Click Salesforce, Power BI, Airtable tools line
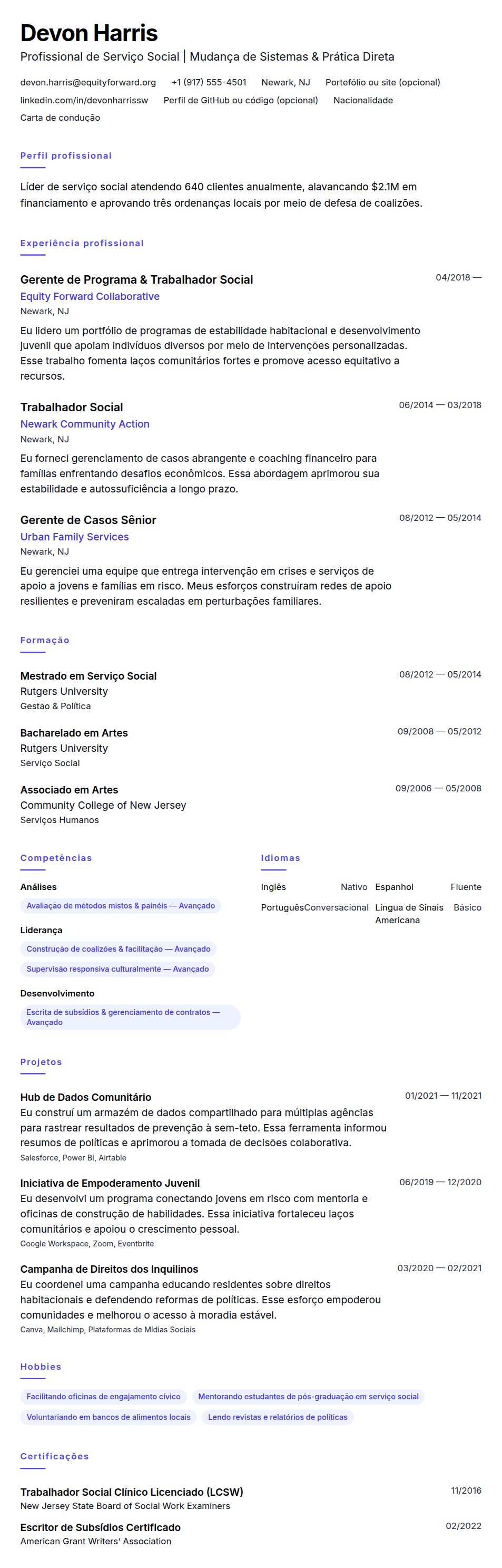Viewport: 502px width, 1568px height. pos(74,1158)
